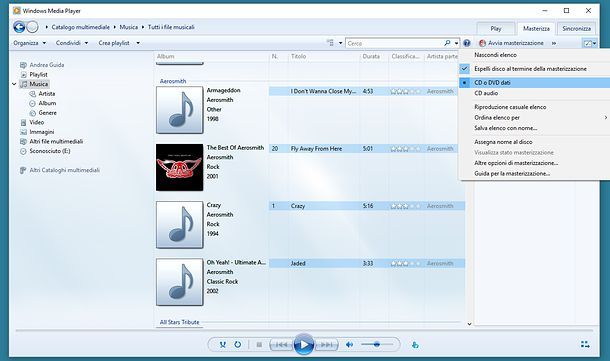The height and width of the screenshot is (361, 610).
Task: Switch to Now Playing mode icon
Action: point(585,344)
